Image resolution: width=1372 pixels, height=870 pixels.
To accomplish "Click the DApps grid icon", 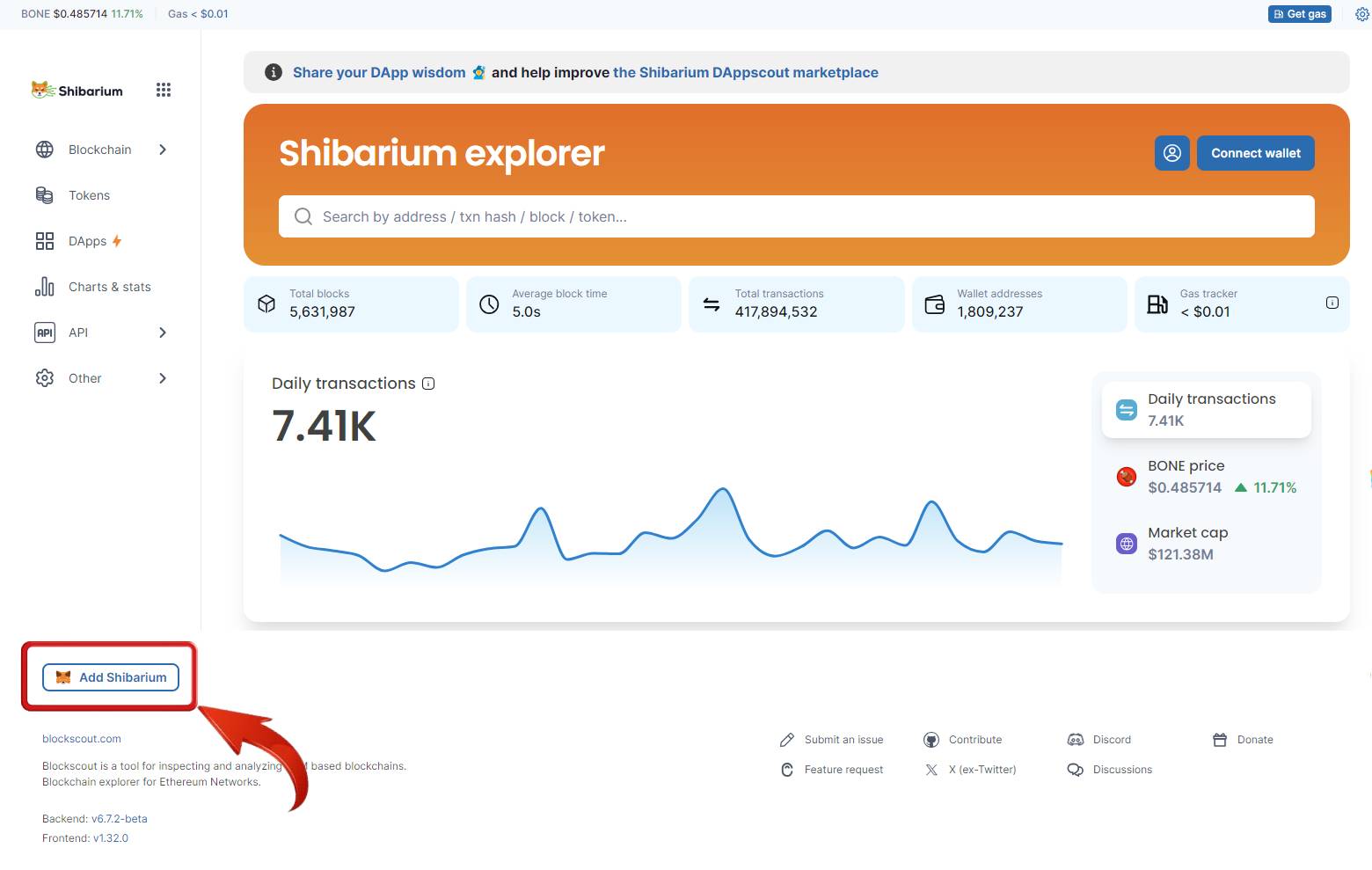I will [x=45, y=241].
